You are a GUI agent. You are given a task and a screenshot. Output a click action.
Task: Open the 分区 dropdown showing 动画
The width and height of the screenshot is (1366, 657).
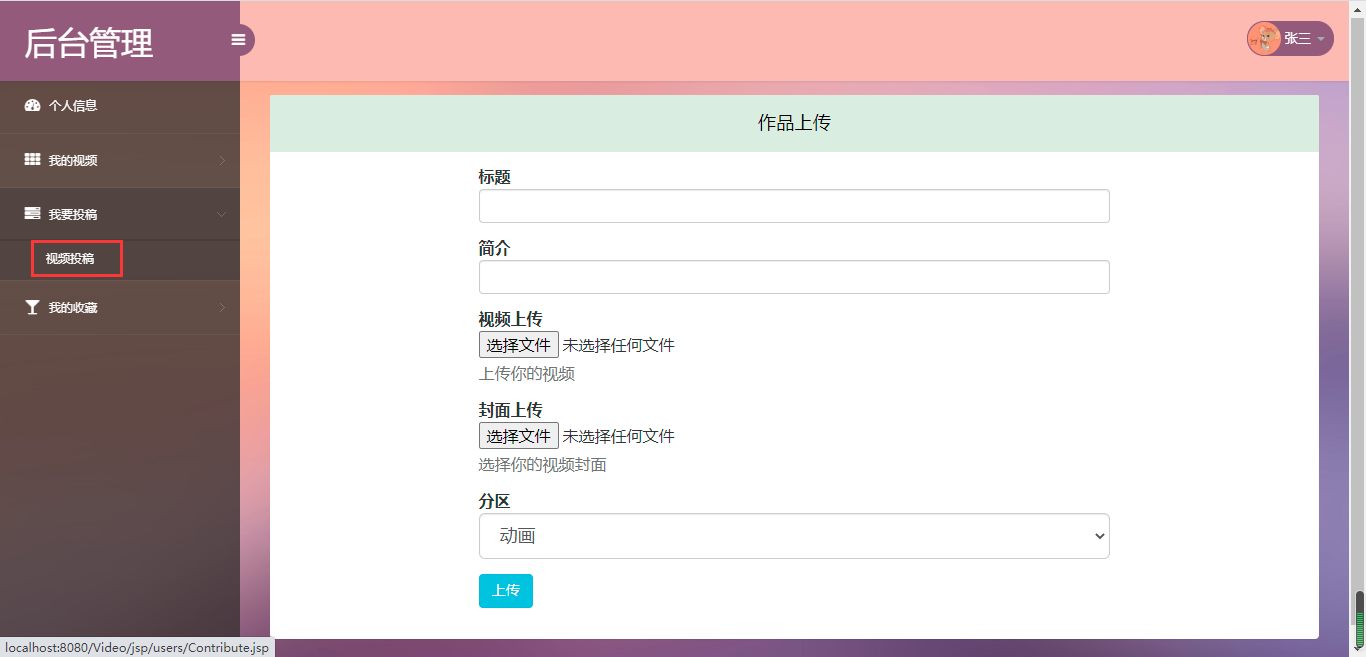[x=794, y=536]
